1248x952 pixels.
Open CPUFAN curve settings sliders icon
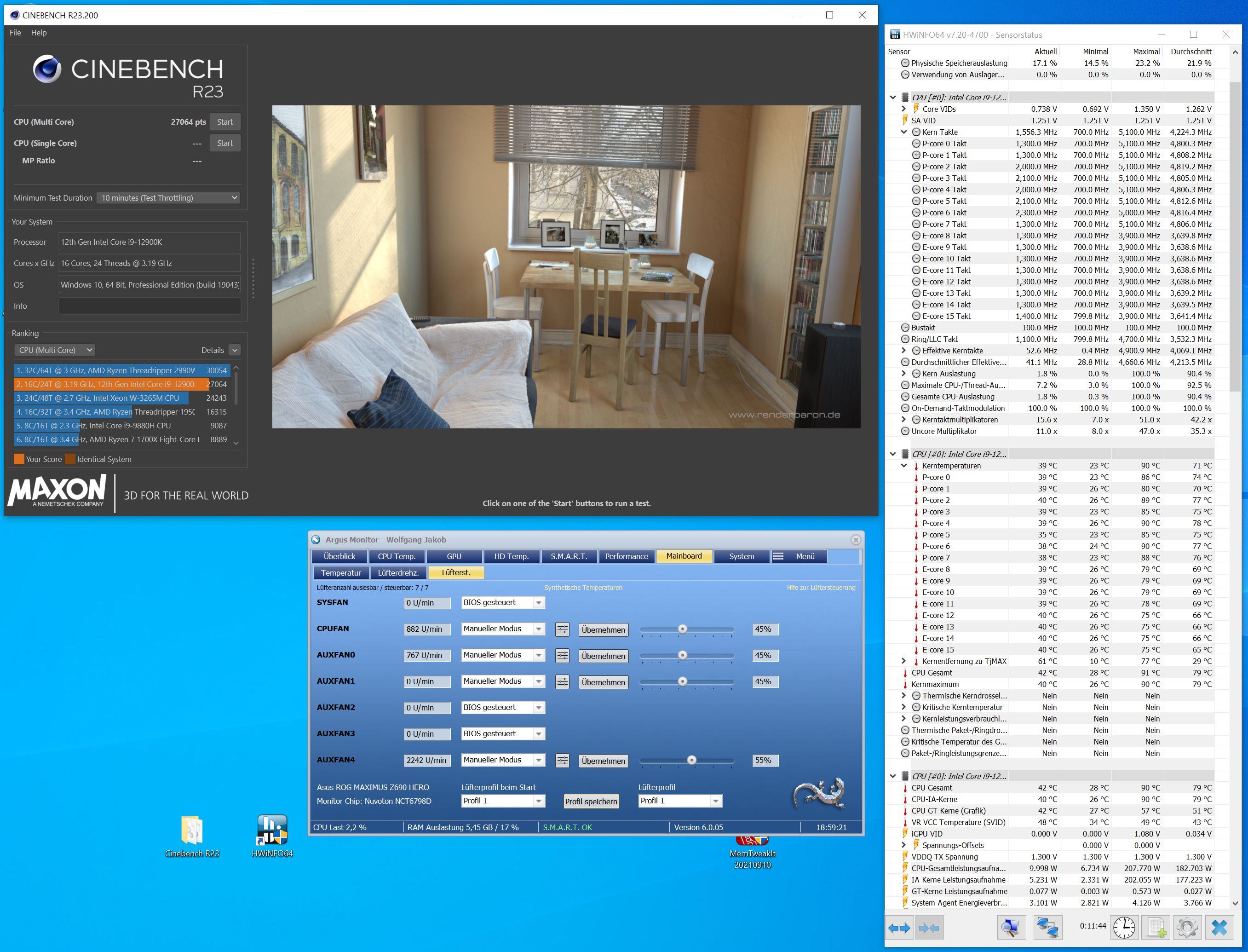562,629
